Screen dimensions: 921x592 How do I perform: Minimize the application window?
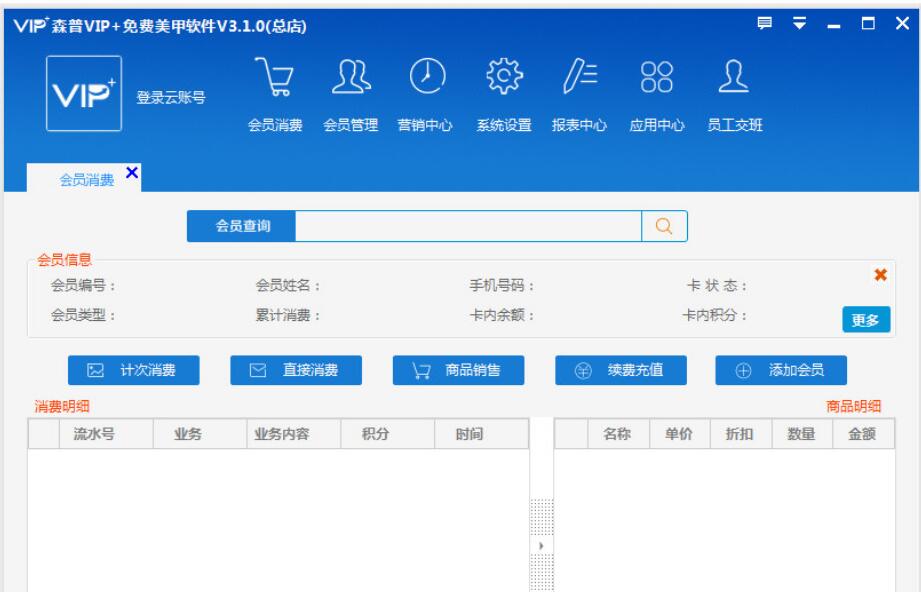(833, 25)
